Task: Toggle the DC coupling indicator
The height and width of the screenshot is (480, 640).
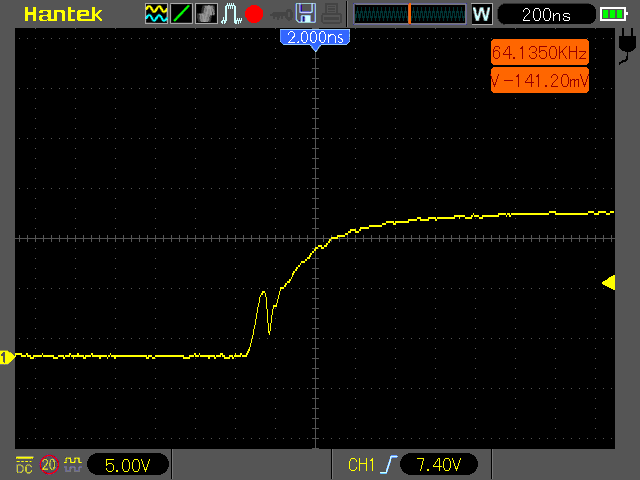Action: pos(24,465)
